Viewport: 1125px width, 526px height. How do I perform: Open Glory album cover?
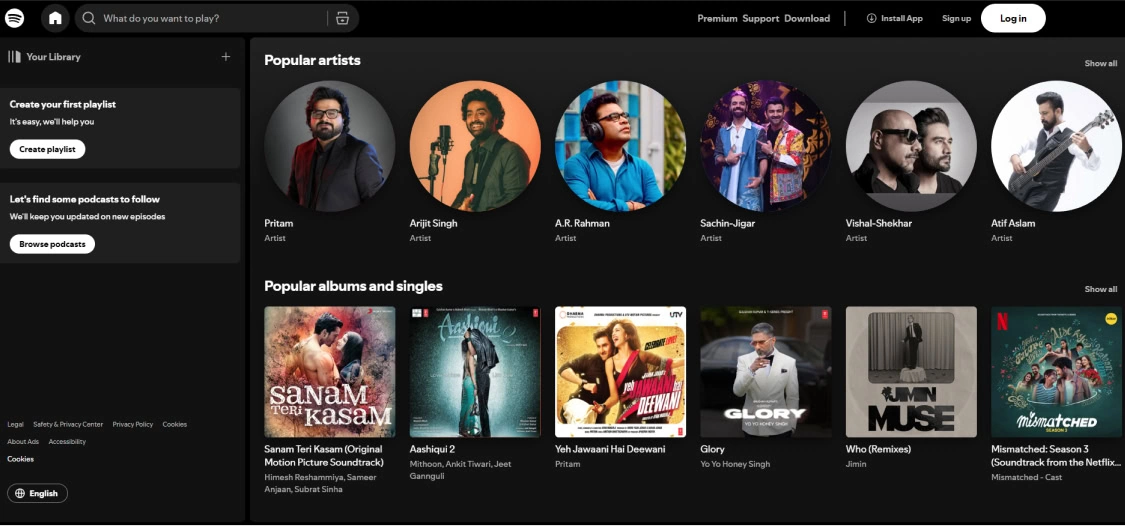[766, 372]
